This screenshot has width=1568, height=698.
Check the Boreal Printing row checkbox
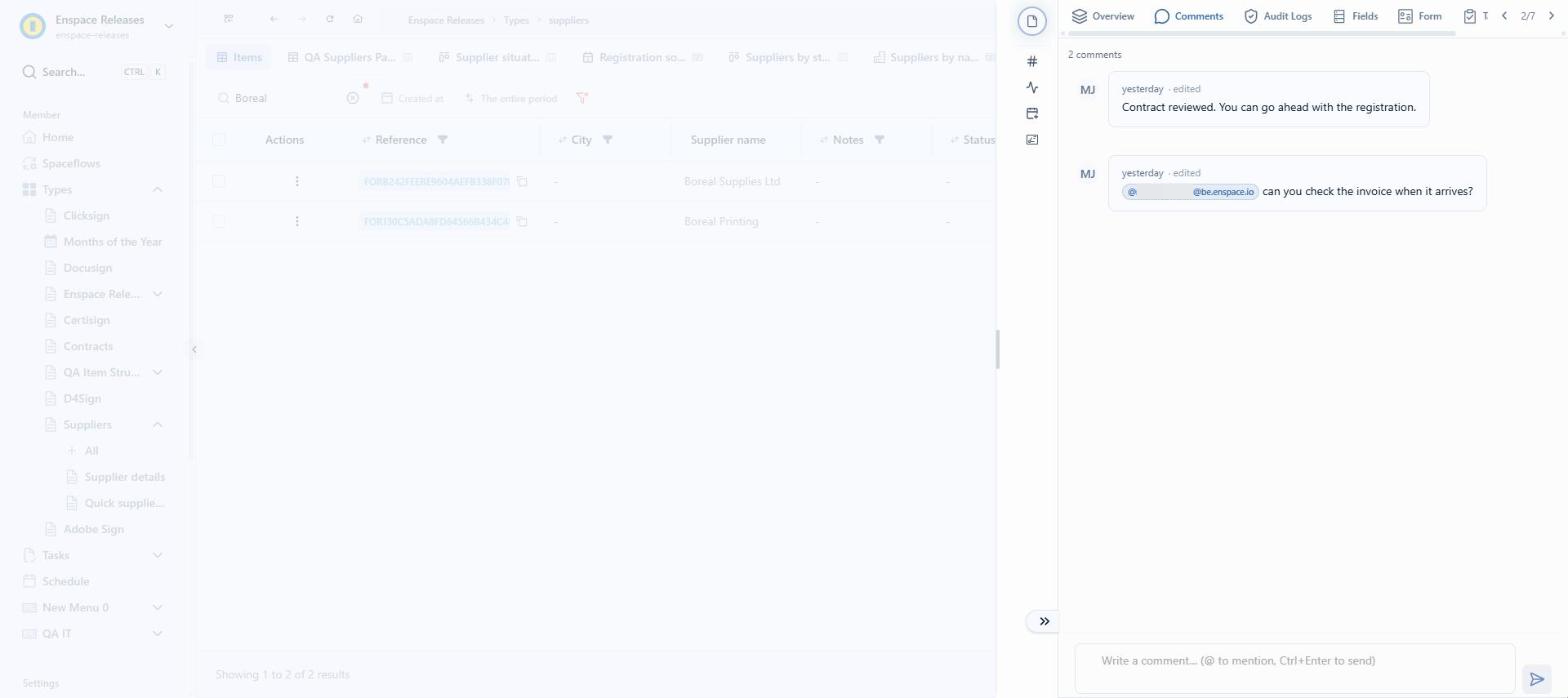(219, 221)
